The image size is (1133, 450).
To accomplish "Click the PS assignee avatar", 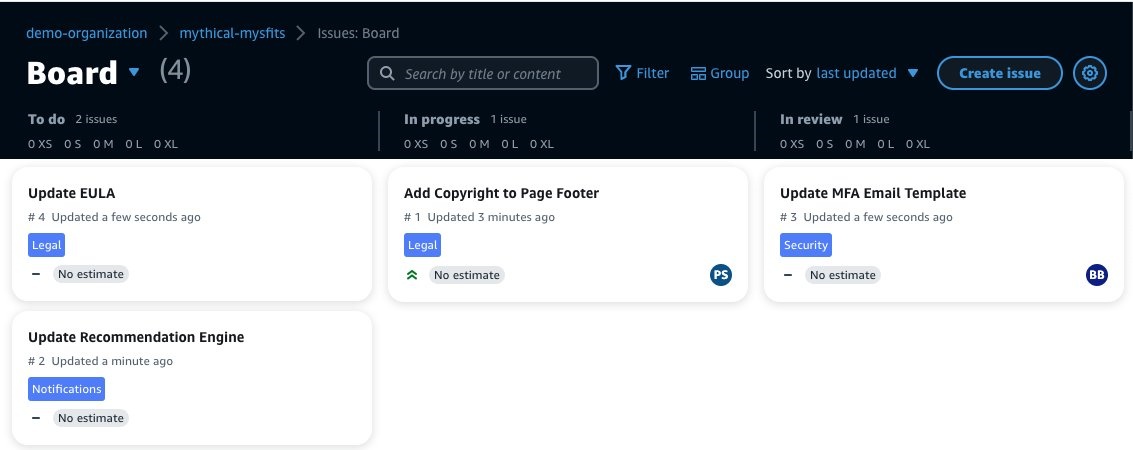I will click(x=720, y=274).
